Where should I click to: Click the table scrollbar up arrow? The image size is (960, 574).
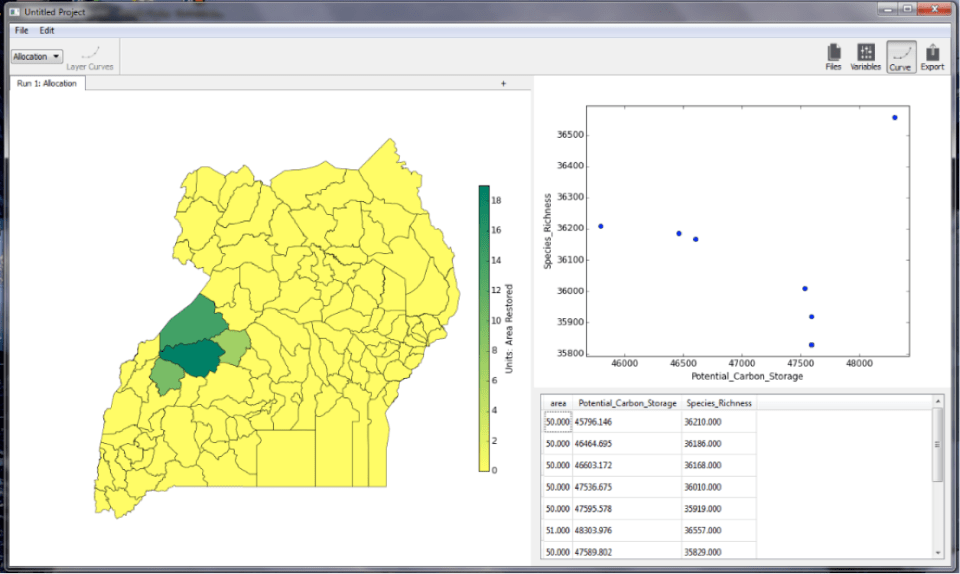point(937,401)
